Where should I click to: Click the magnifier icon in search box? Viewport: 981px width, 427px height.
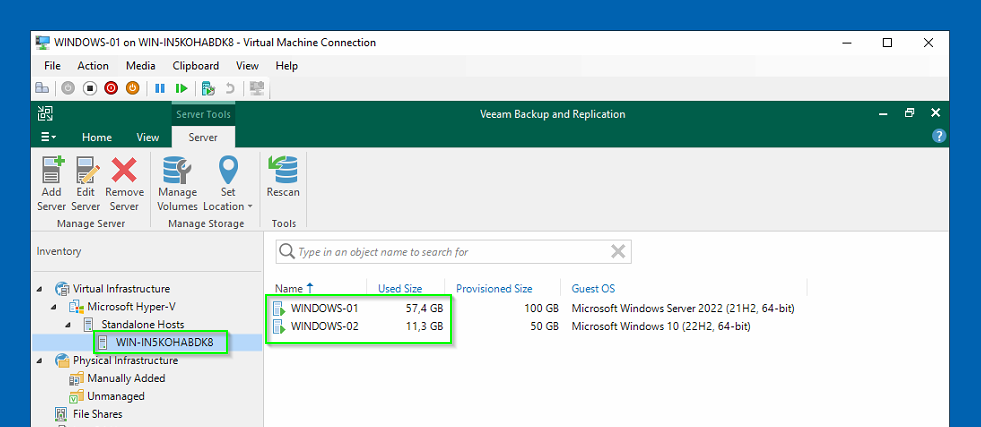287,252
